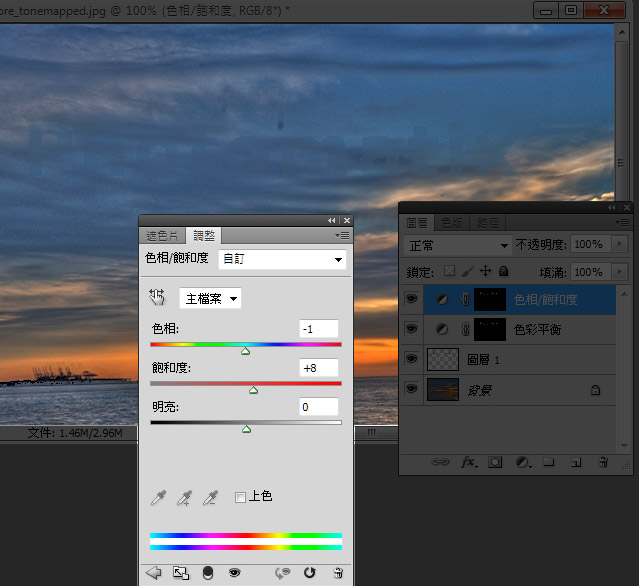Click the 飽和度 saturation slider handle
The image size is (639, 586).
pos(253,390)
